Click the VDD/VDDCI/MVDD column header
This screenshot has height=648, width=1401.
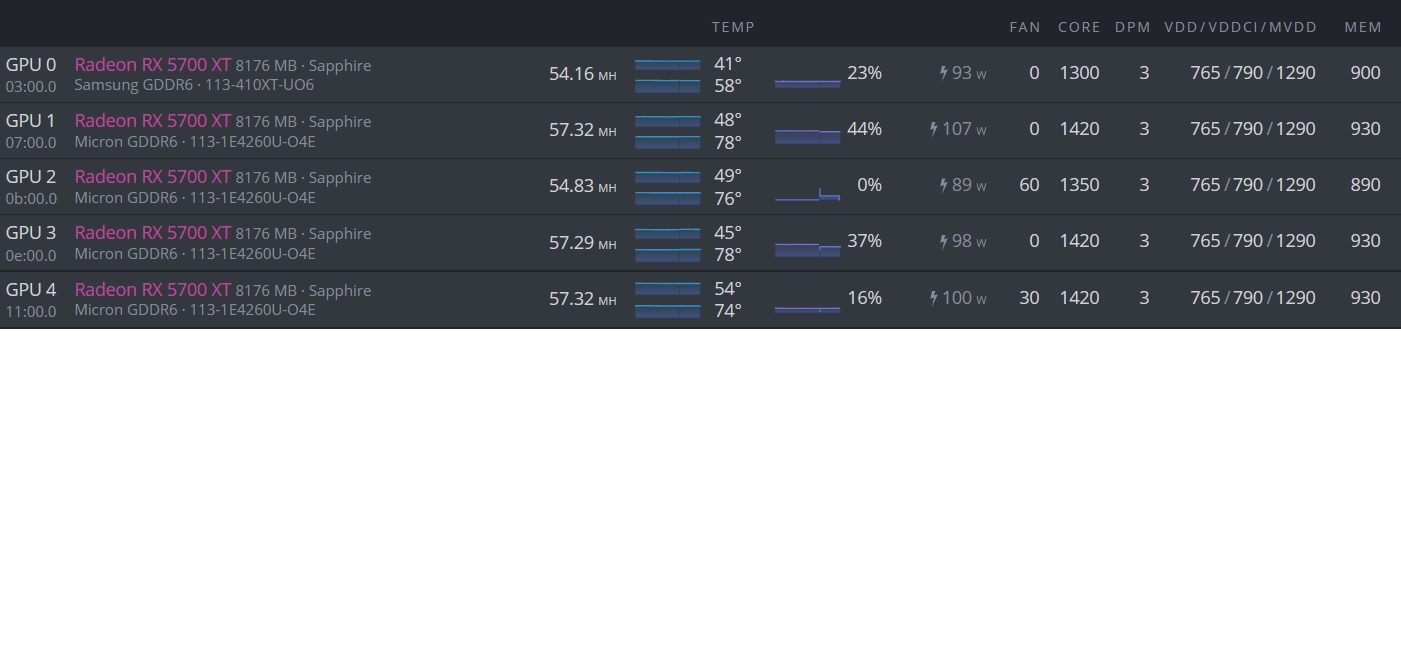1240,27
